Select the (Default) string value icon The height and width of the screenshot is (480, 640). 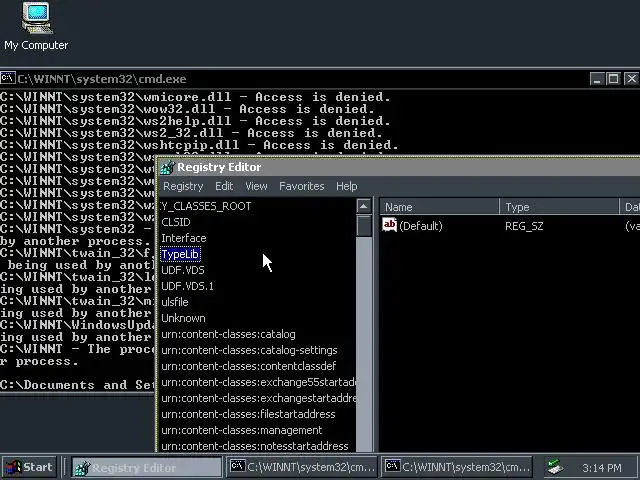(x=389, y=225)
